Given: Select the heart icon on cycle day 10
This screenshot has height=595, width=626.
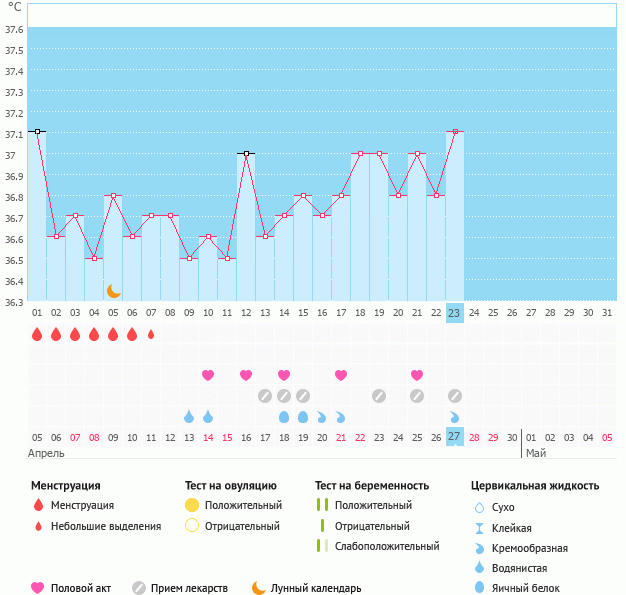Looking at the screenshot, I should point(208,375).
